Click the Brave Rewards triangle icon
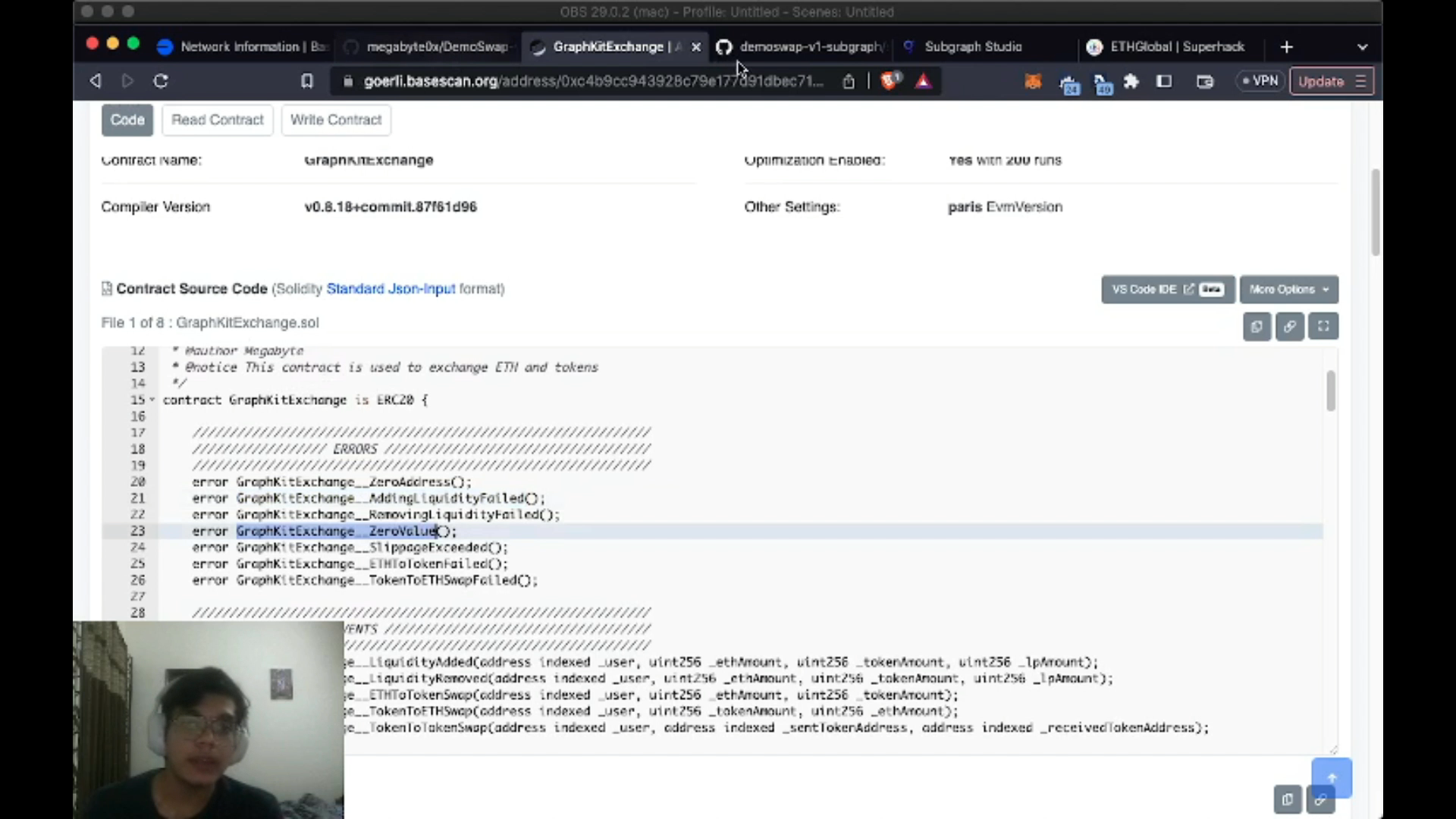This screenshot has height=819, width=1456. (923, 81)
